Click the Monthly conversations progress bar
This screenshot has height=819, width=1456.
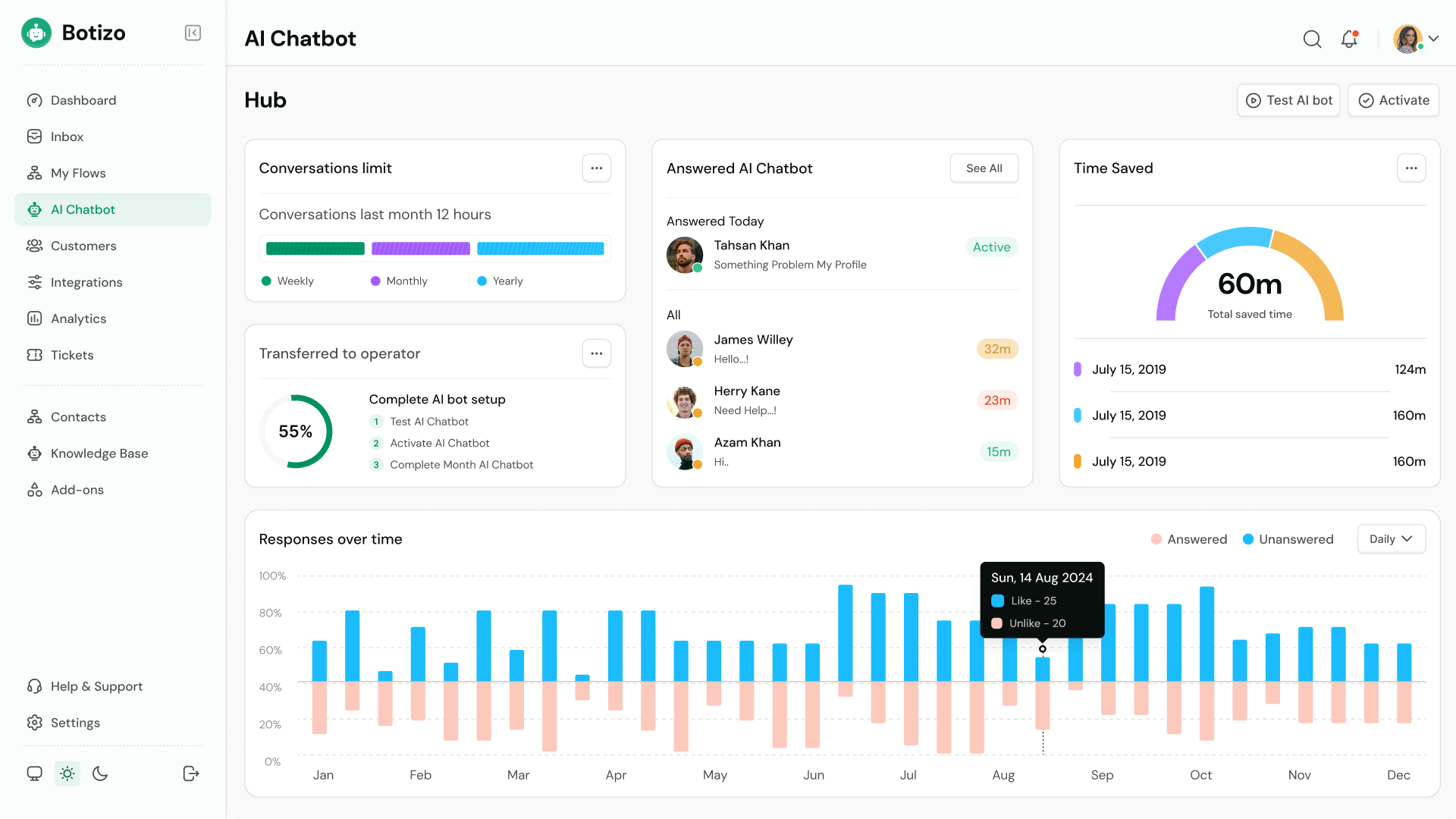pos(421,248)
